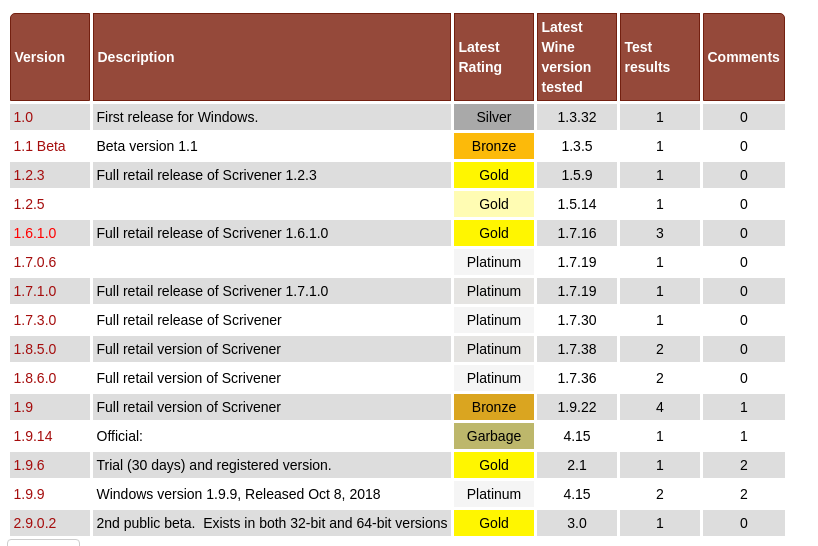
Task: Click the 'Official:' description cell
Action: 272,436
